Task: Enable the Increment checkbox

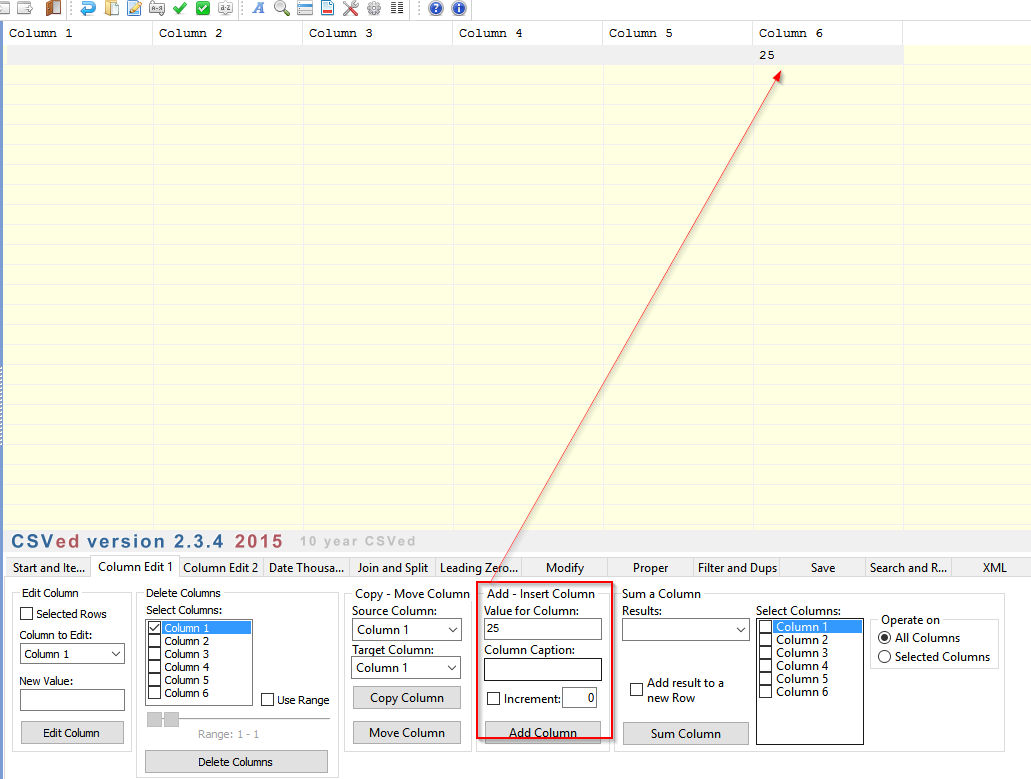Action: point(493,698)
